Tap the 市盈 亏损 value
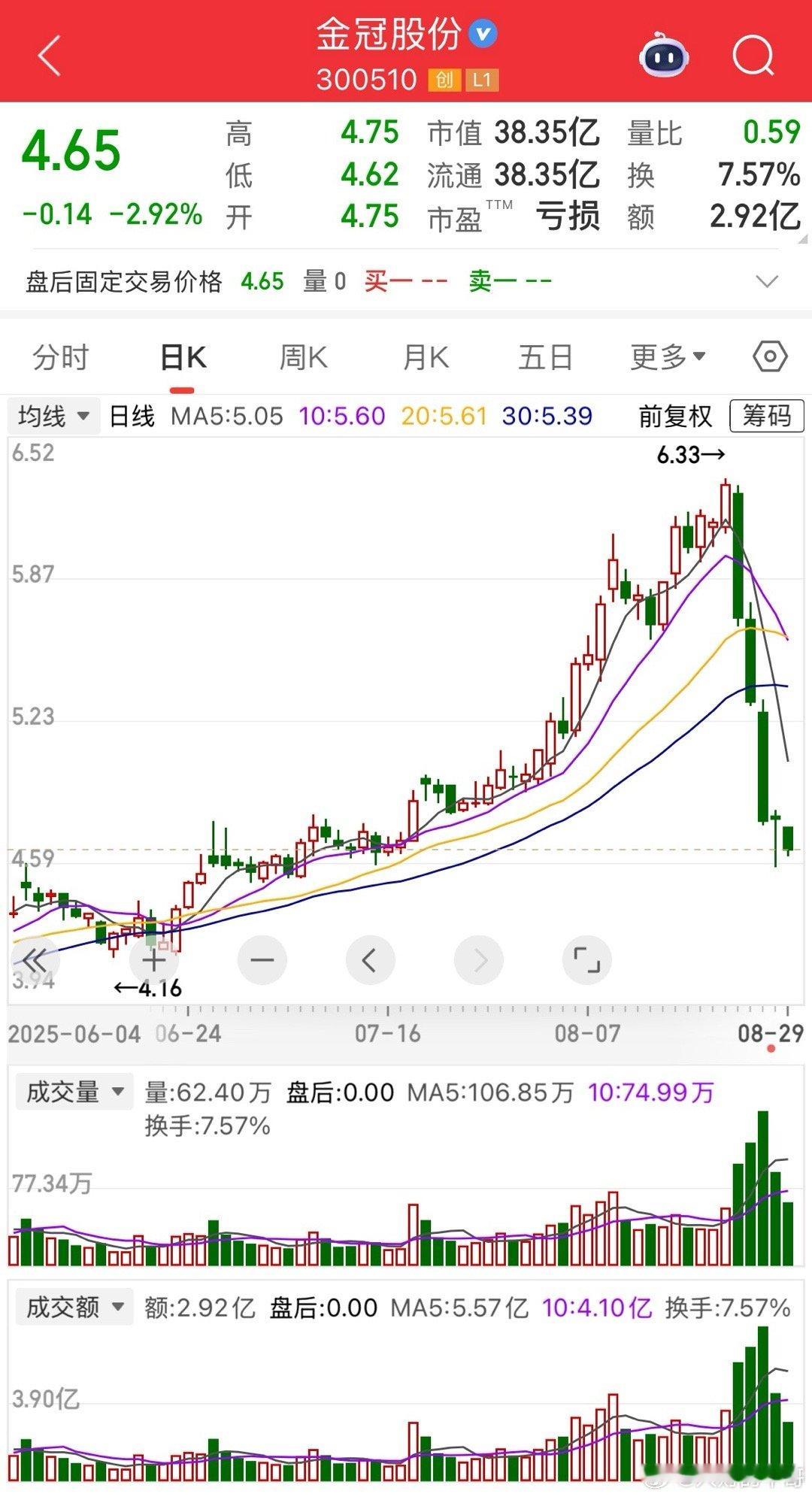This screenshot has width=812, height=1497. (x=568, y=217)
